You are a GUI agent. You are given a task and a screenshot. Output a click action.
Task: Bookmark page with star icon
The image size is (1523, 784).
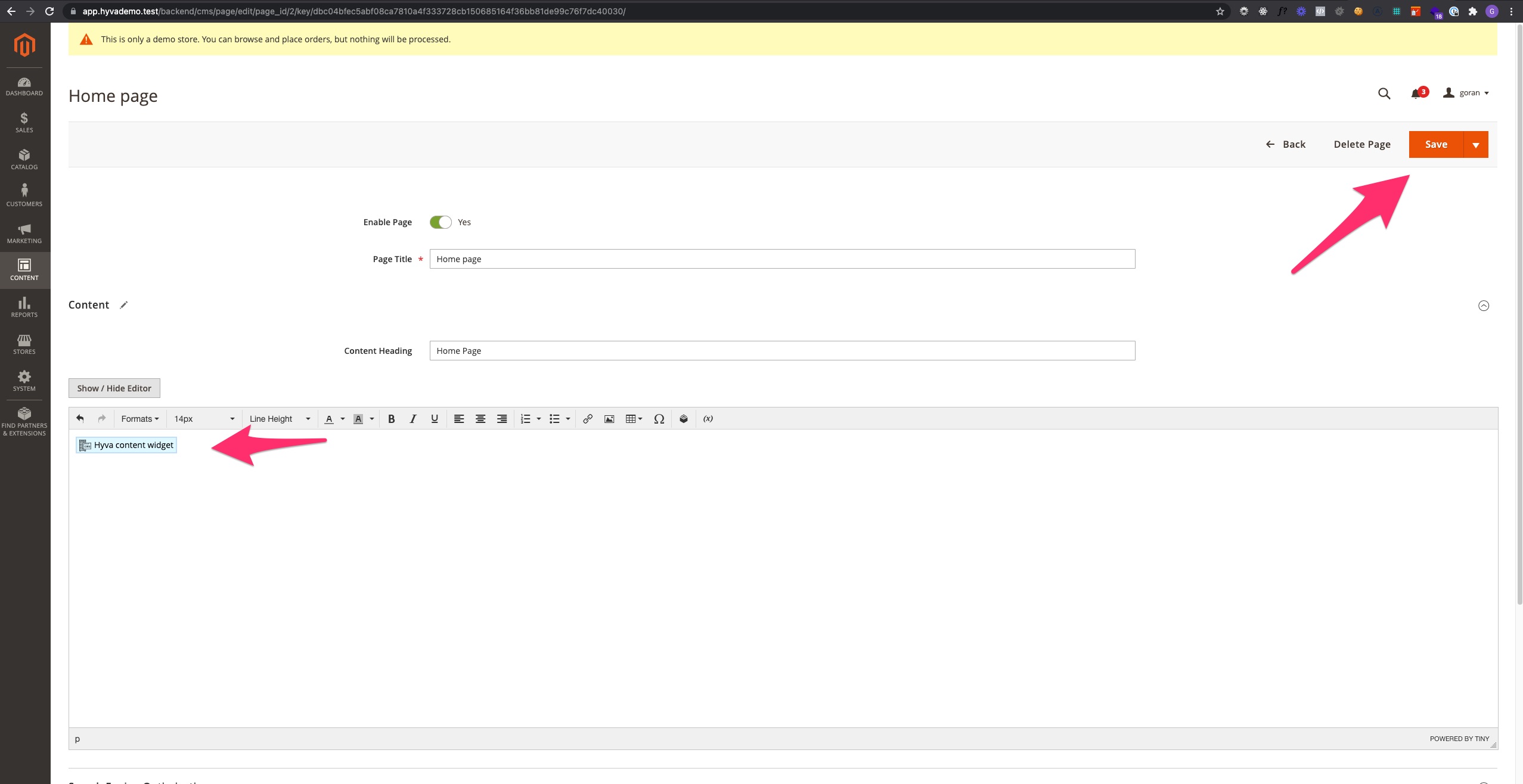click(1220, 11)
